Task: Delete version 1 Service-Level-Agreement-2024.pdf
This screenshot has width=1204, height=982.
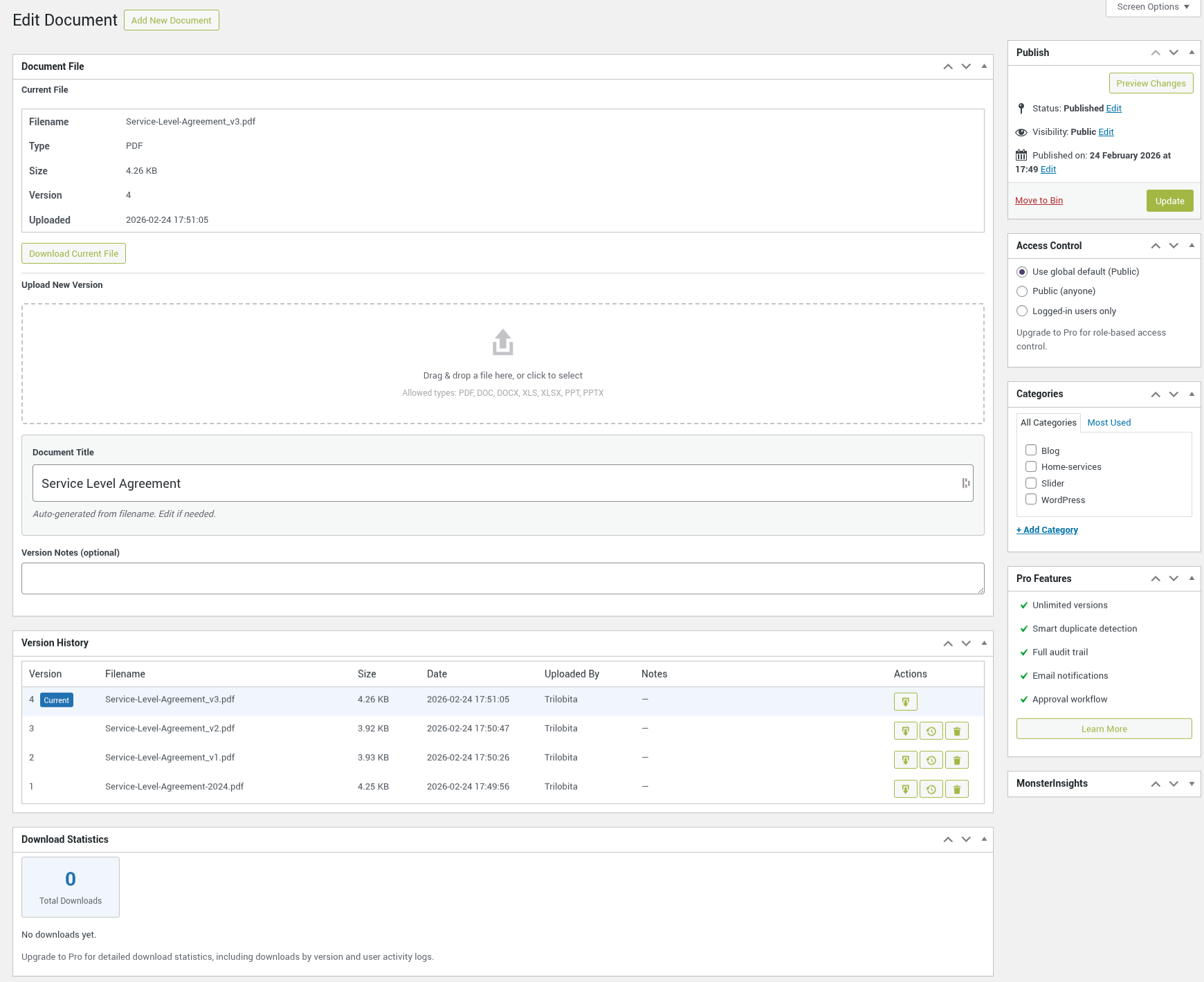Action: [956, 789]
